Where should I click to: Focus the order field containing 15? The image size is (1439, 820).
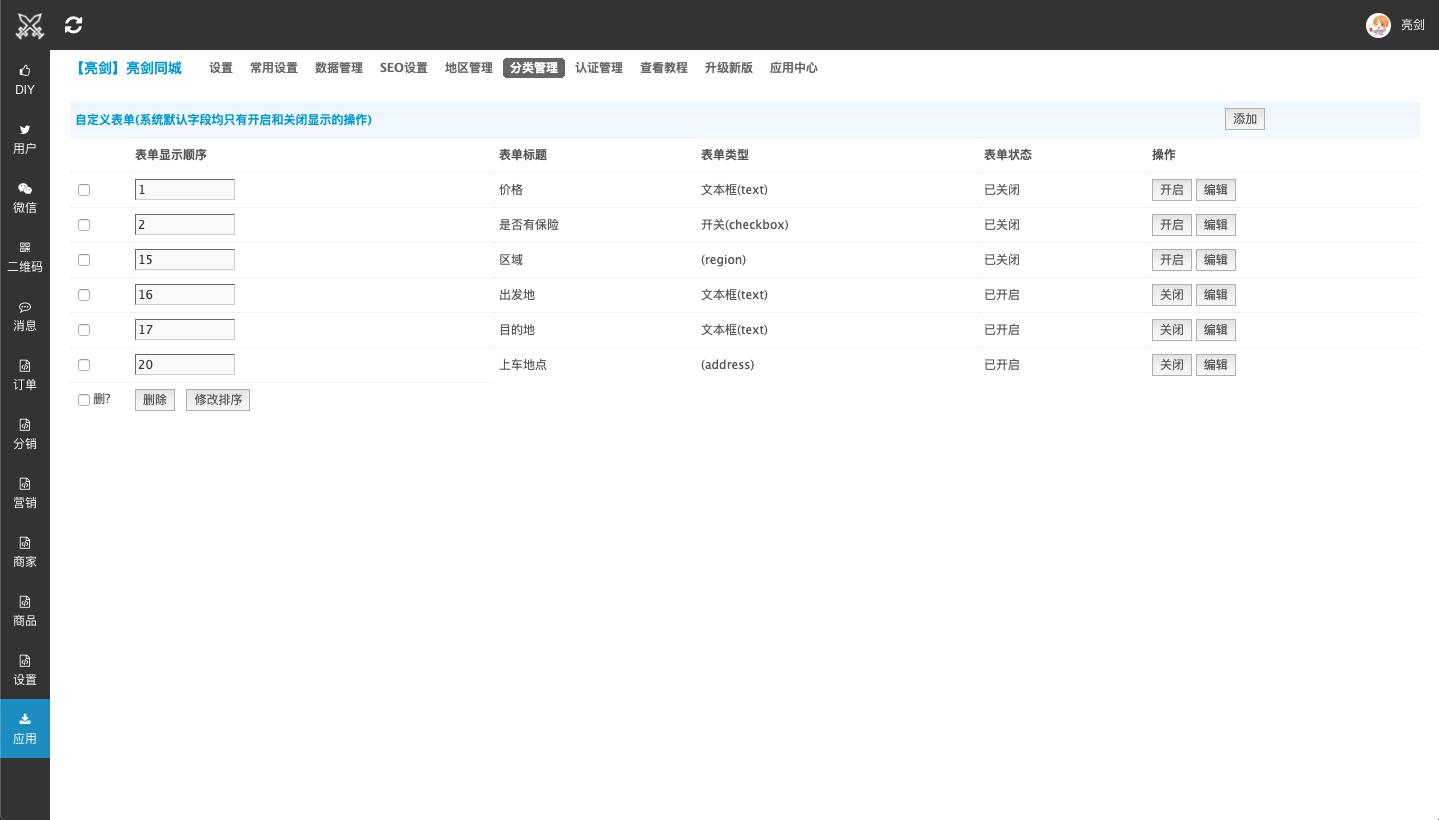tap(185, 260)
